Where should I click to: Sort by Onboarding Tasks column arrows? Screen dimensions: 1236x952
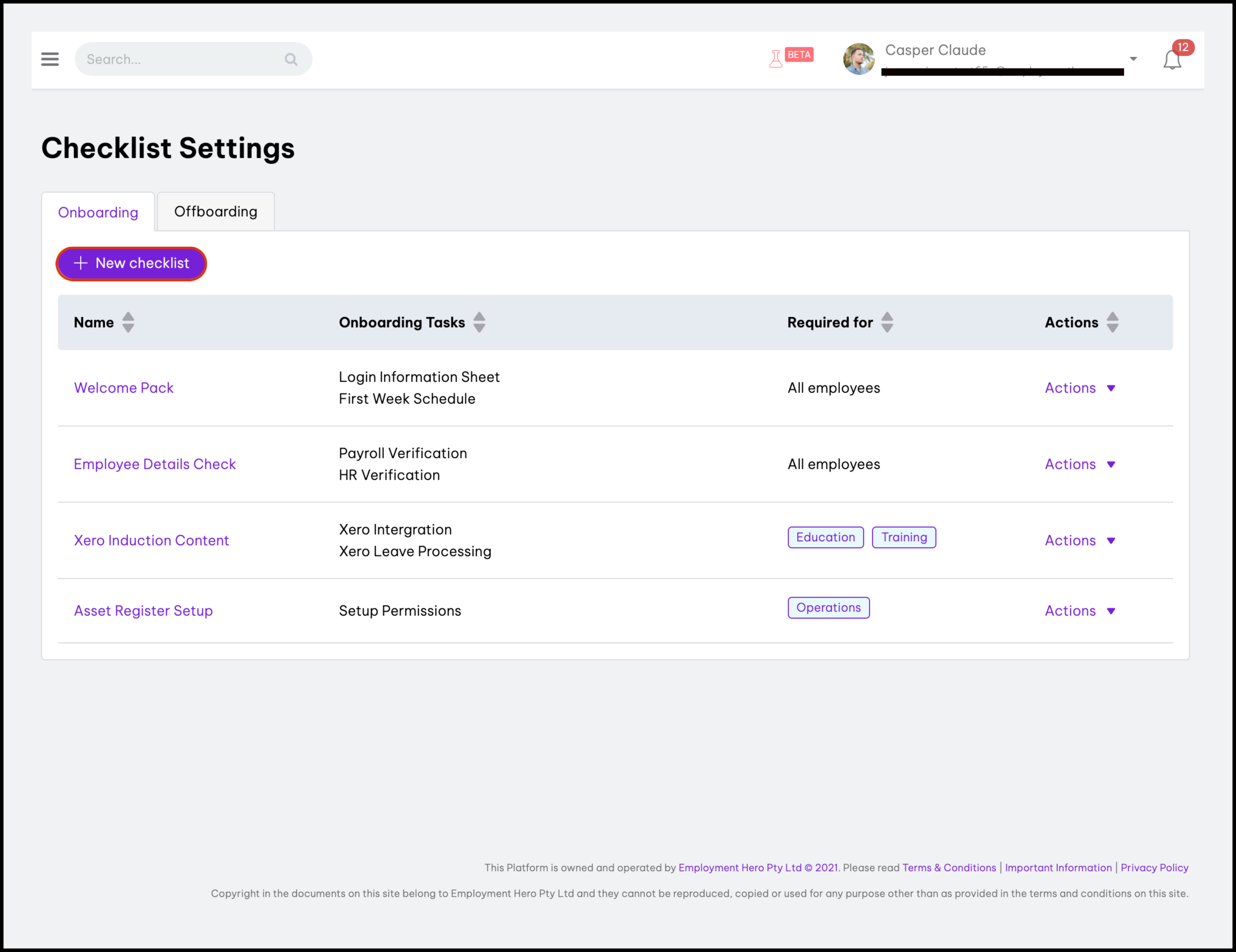(479, 322)
